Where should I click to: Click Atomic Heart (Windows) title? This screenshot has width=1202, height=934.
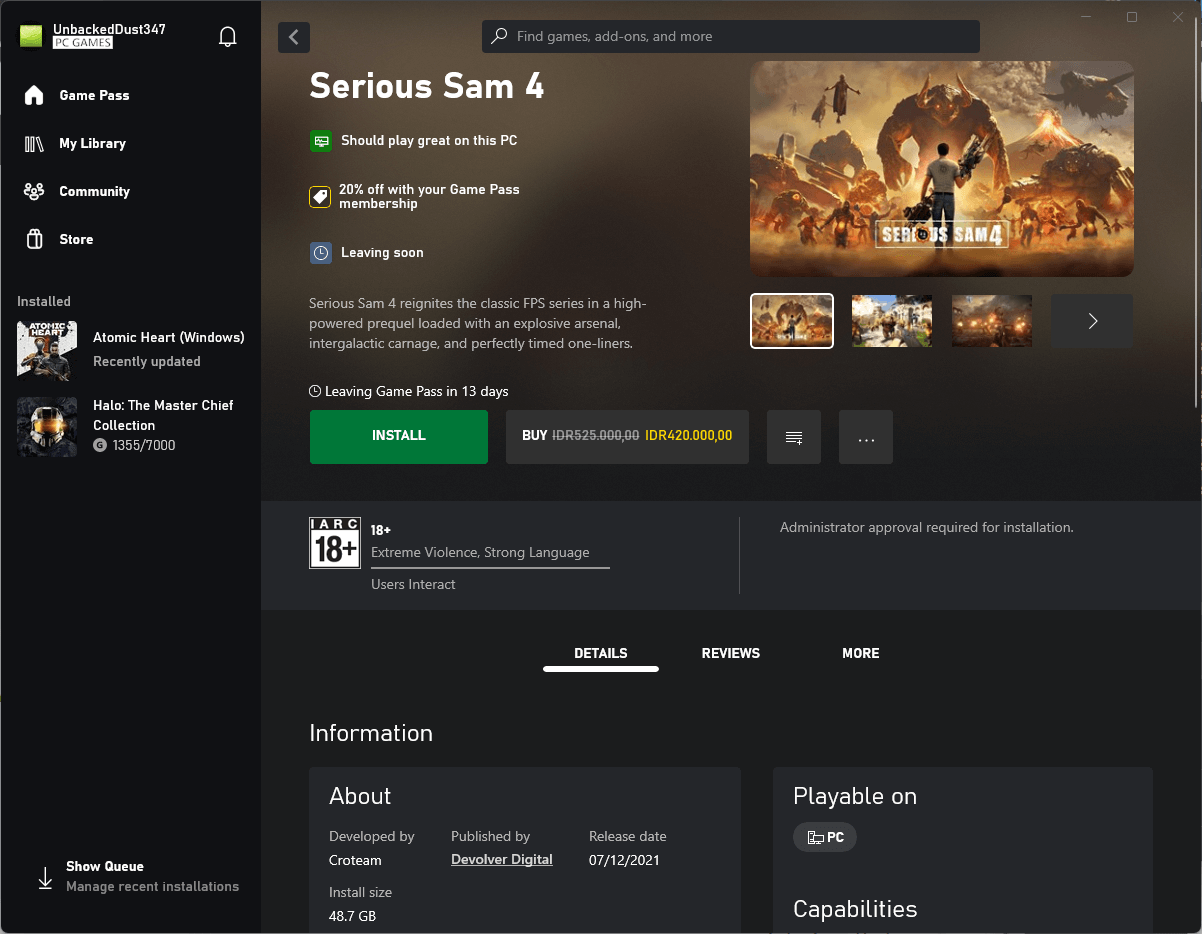click(169, 337)
